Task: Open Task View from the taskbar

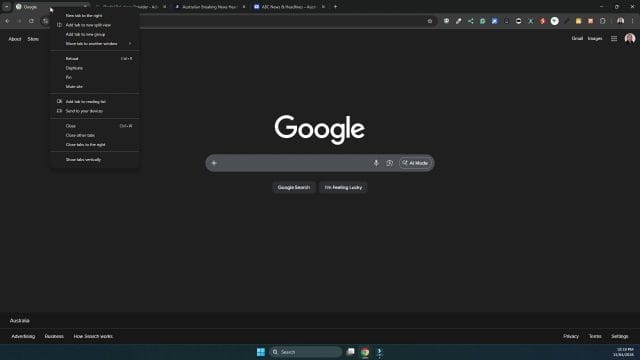Action: tap(350, 352)
